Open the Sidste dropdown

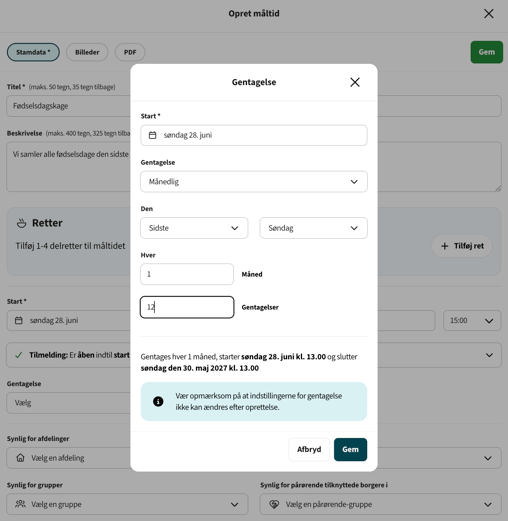point(194,228)
